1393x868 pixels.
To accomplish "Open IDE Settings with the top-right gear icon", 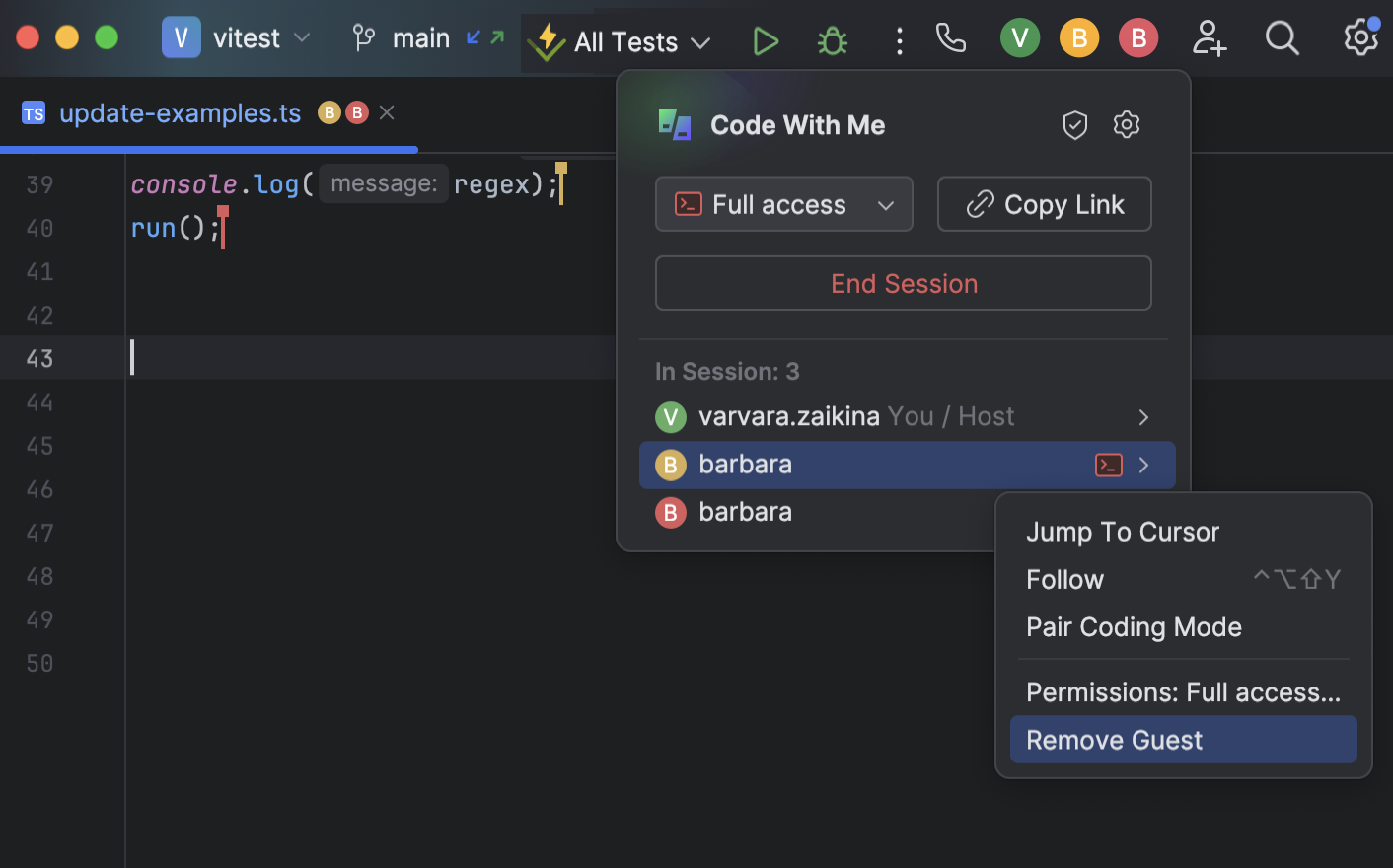I will click(x=1360, y=39).
